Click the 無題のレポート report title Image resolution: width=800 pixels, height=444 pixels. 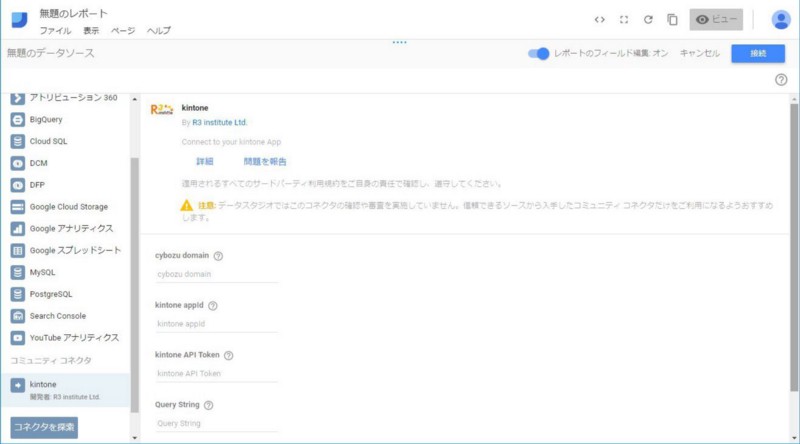pyautogui.click(x=73, y=14)
